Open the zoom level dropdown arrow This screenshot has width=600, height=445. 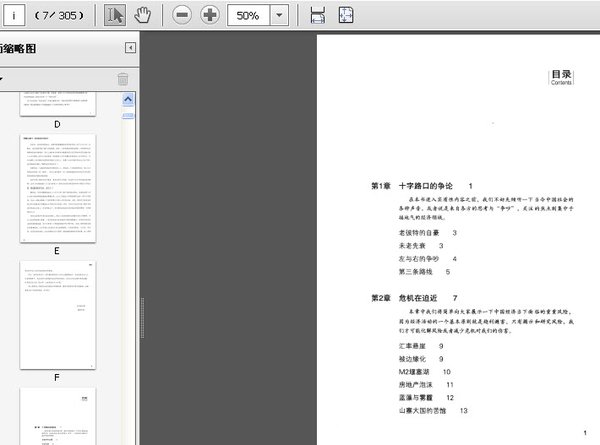279,16
